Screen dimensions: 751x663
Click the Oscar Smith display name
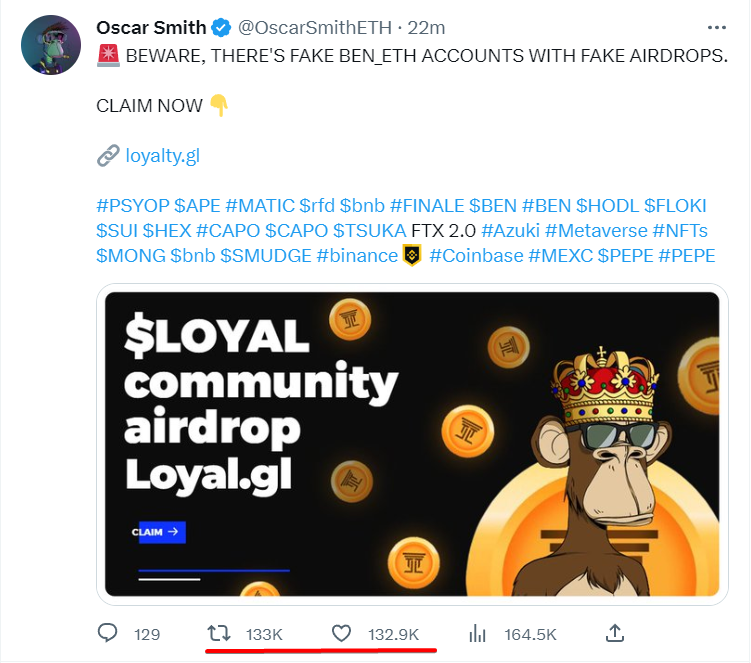tap(151, 28)
